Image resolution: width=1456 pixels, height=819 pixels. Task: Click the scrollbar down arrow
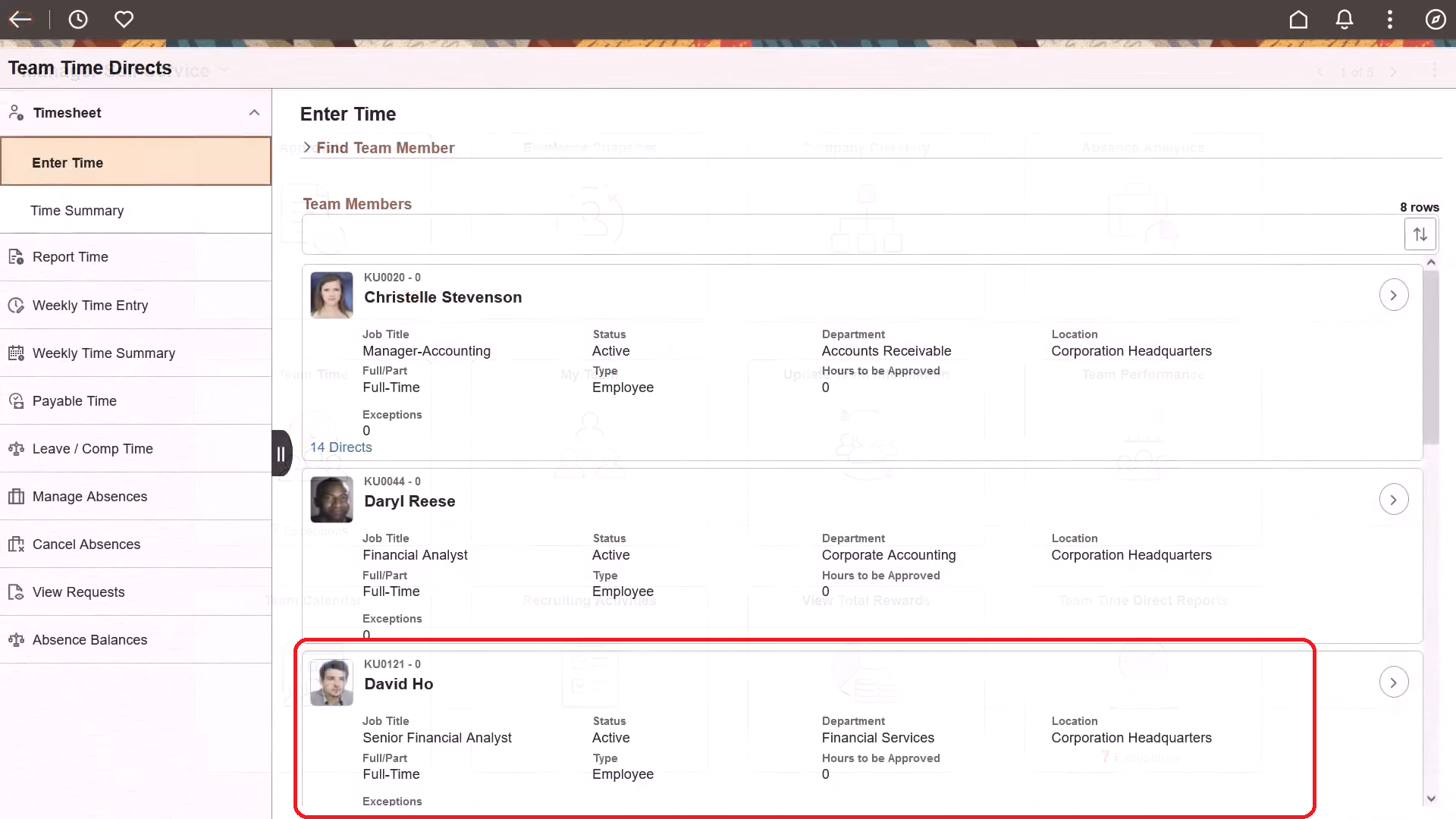click(1432, 798)
